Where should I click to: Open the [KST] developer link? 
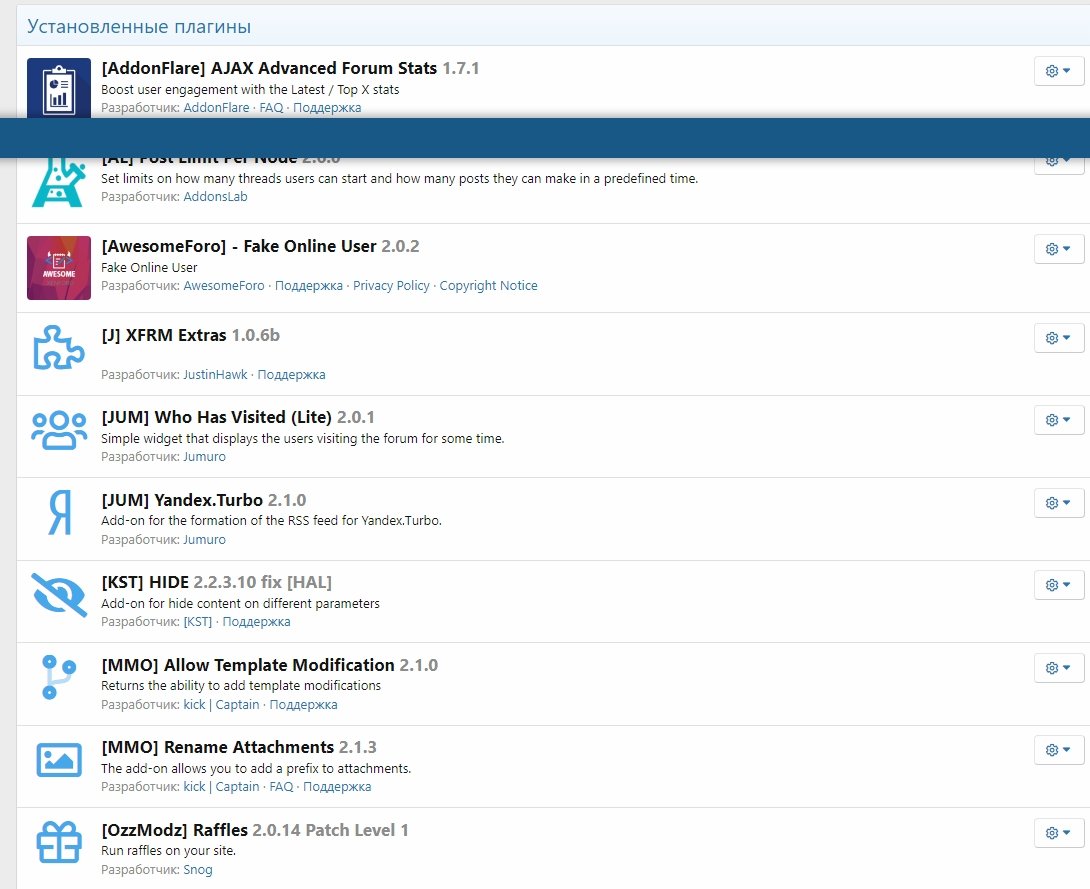[198, 621]
